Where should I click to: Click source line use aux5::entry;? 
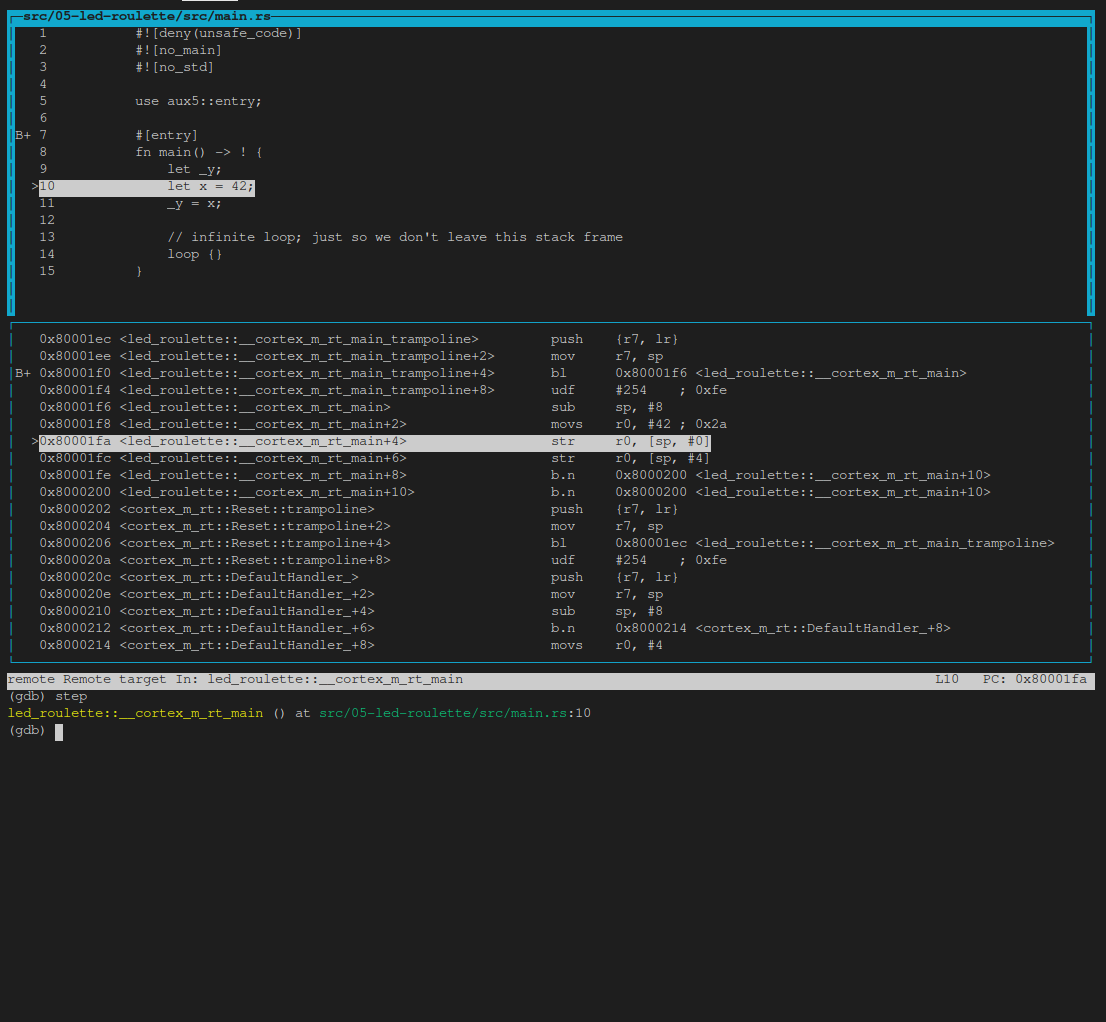198,101
